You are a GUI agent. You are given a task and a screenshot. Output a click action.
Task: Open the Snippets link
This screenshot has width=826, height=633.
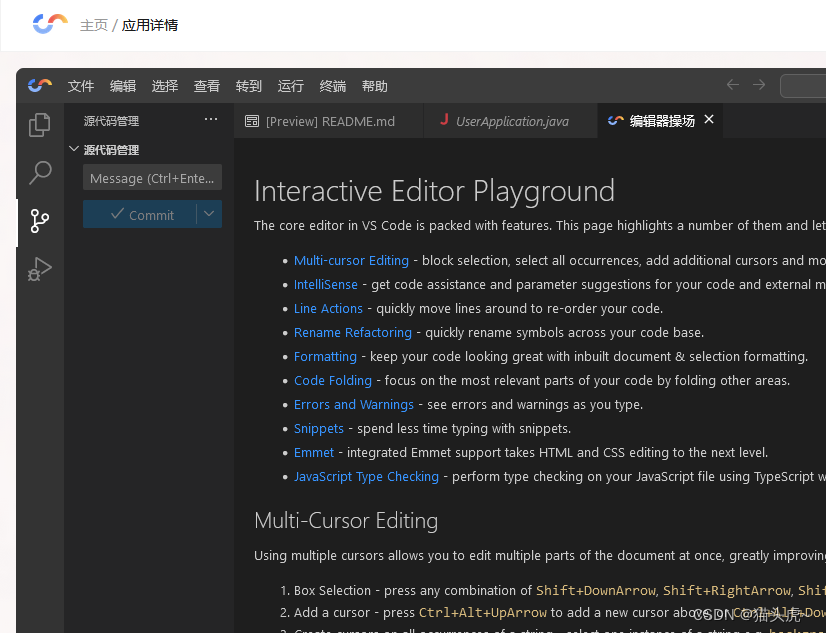[x=319, y=429]
